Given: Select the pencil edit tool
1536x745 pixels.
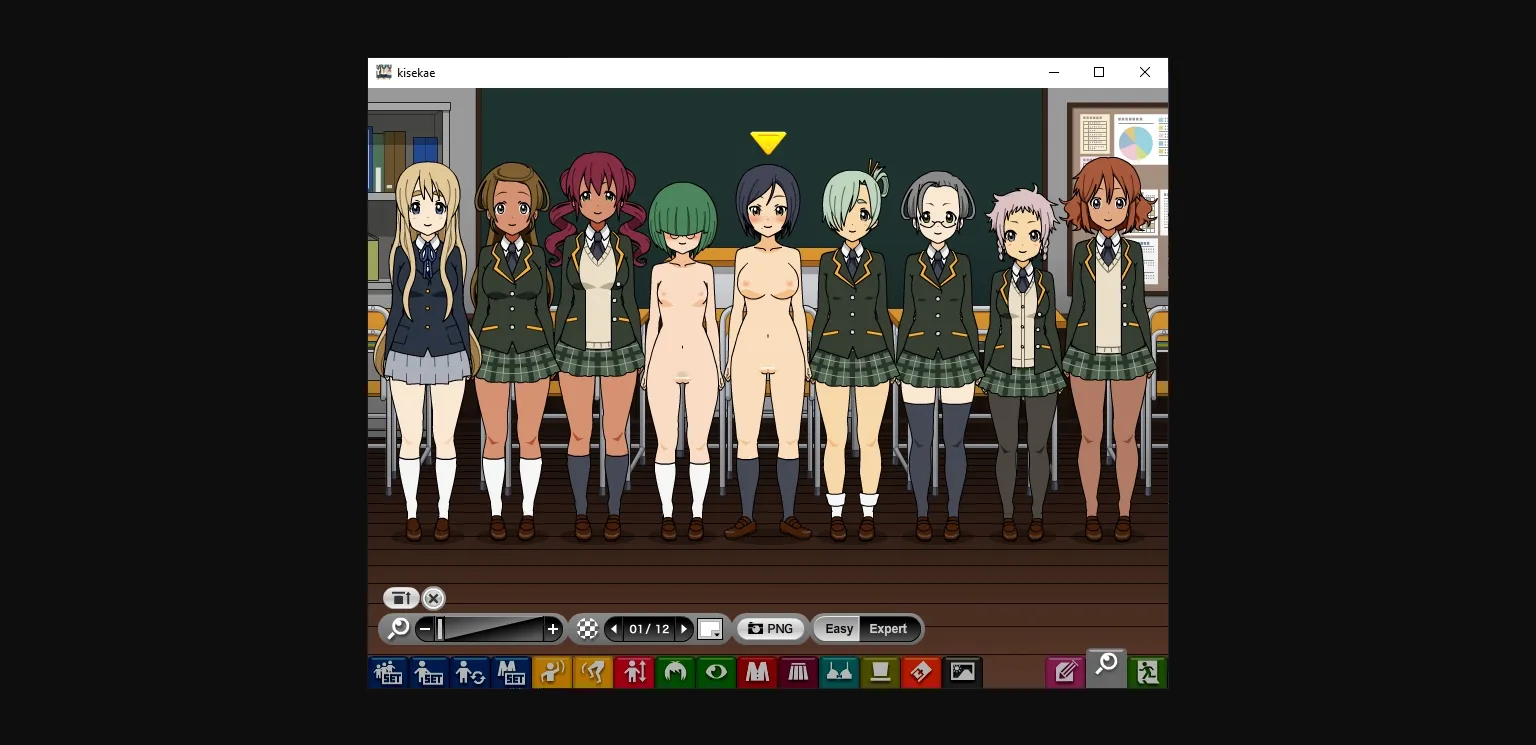Looking at the screenshot, I should pos(1064,672).
